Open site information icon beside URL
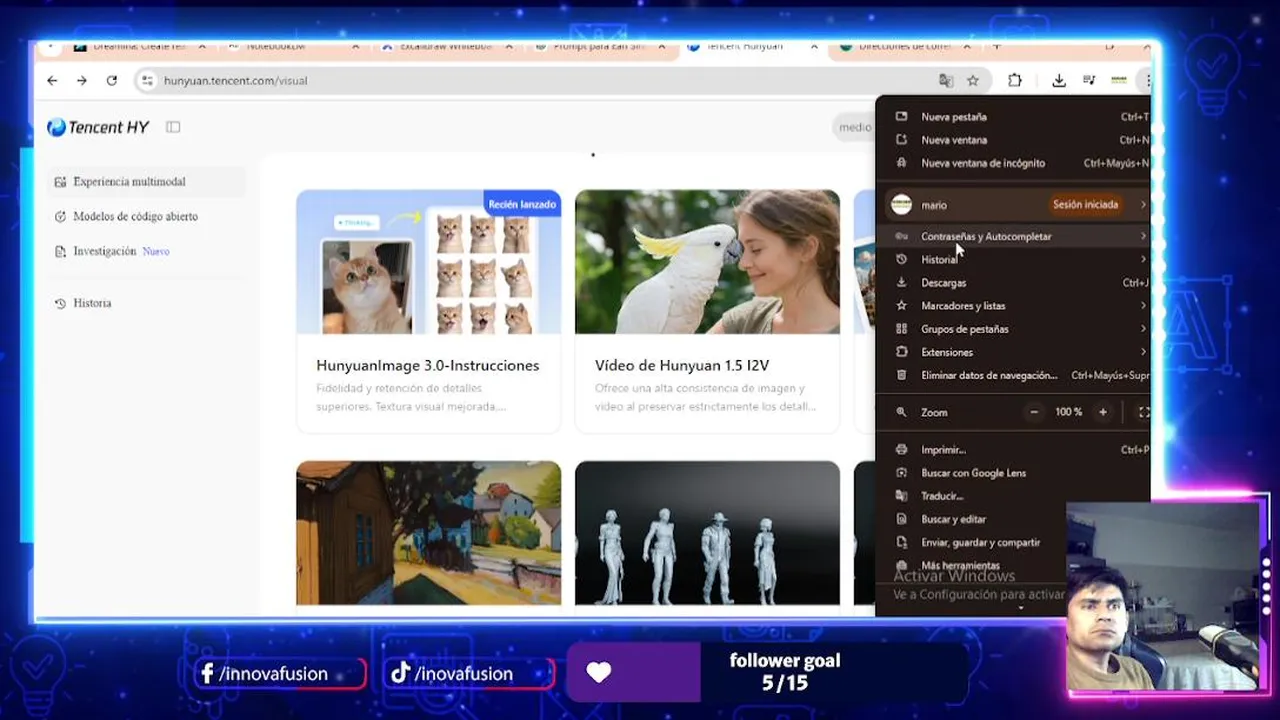The height and width of the screenshot is (720, 1280). tap(147, 81)
